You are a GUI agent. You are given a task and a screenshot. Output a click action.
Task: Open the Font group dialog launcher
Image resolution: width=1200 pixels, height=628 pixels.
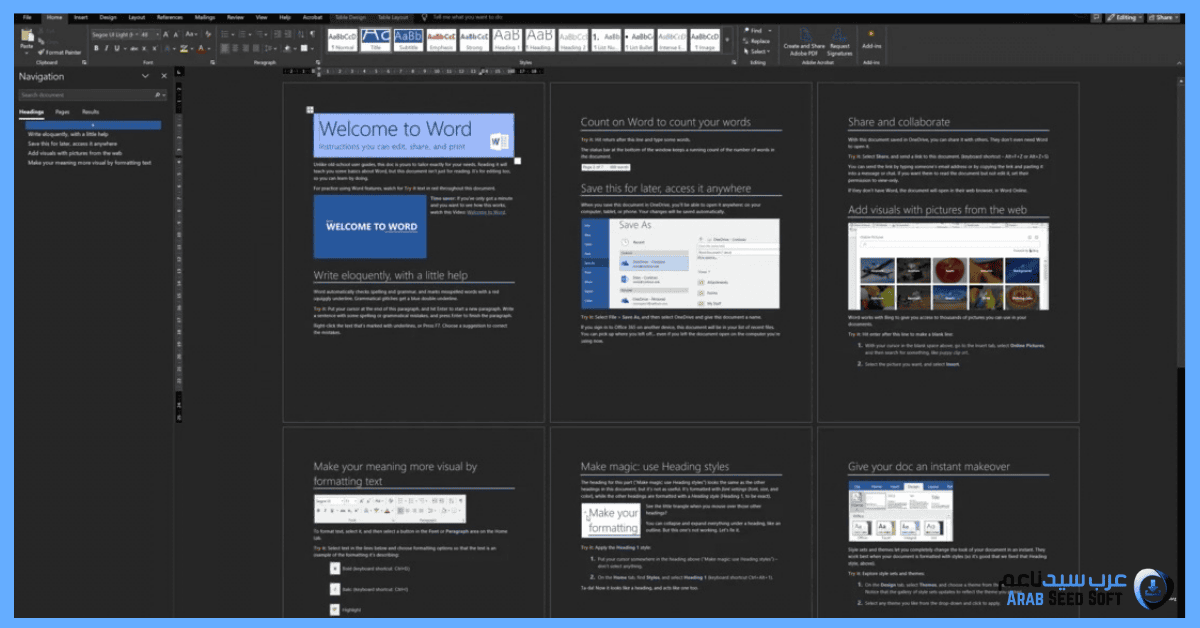click(212, 62)
